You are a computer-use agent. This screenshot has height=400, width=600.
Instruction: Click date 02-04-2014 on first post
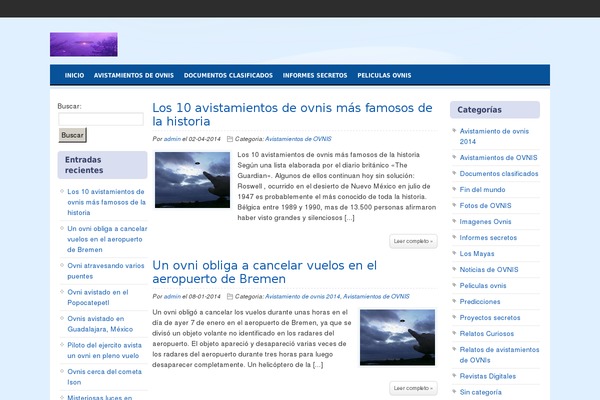pyautogui.click(x=204, y=139)
